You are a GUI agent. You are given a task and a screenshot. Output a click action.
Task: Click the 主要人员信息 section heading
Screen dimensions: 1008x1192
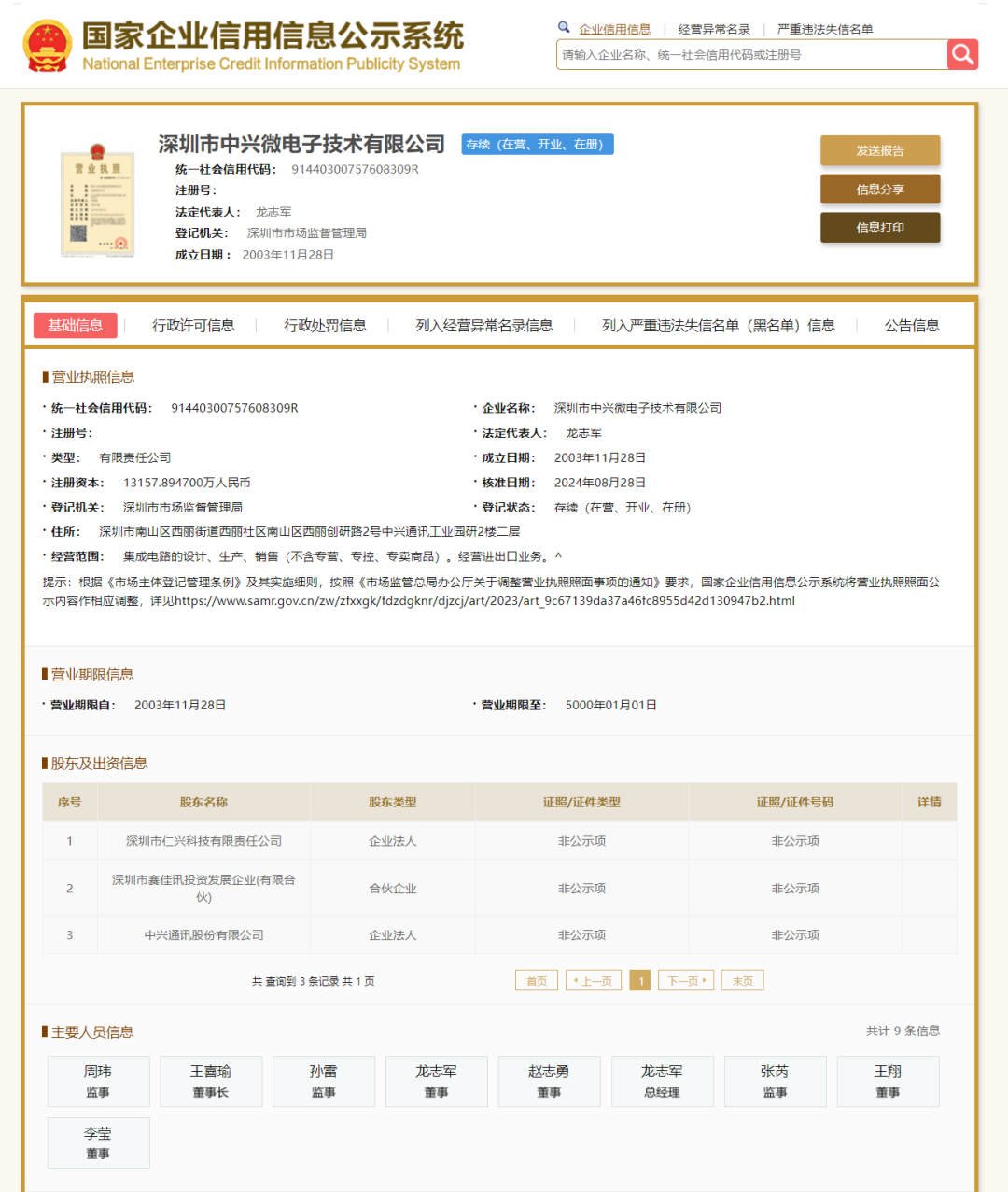[x=92, y=1031]
